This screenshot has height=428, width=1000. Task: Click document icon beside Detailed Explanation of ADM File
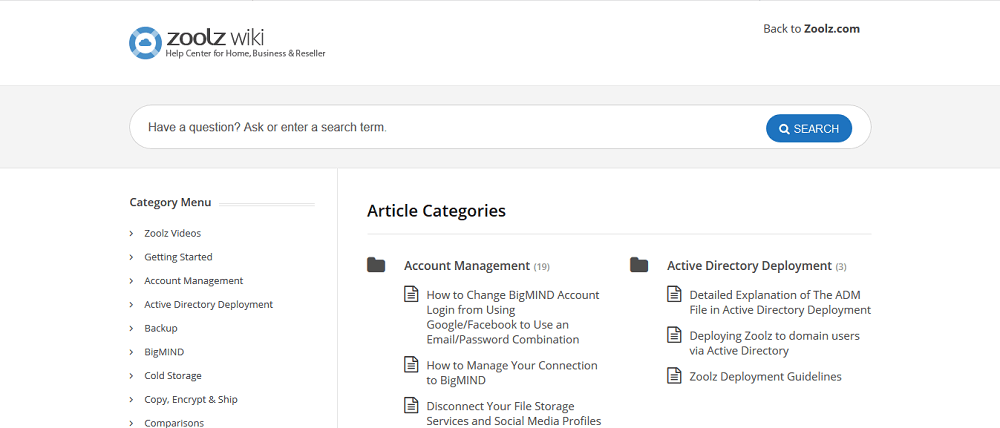pos(674,295)
